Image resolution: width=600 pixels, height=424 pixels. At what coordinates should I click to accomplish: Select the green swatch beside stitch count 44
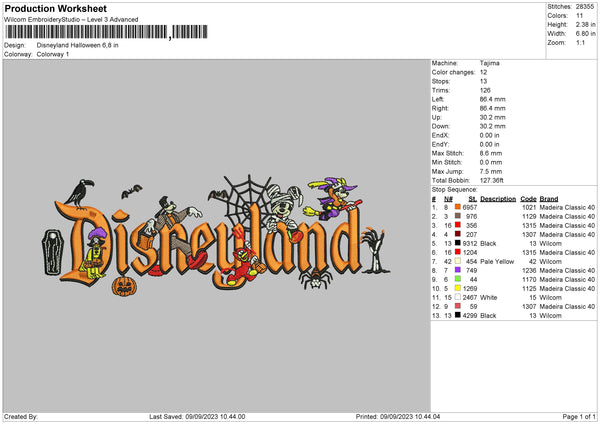[x=457, y=279]
